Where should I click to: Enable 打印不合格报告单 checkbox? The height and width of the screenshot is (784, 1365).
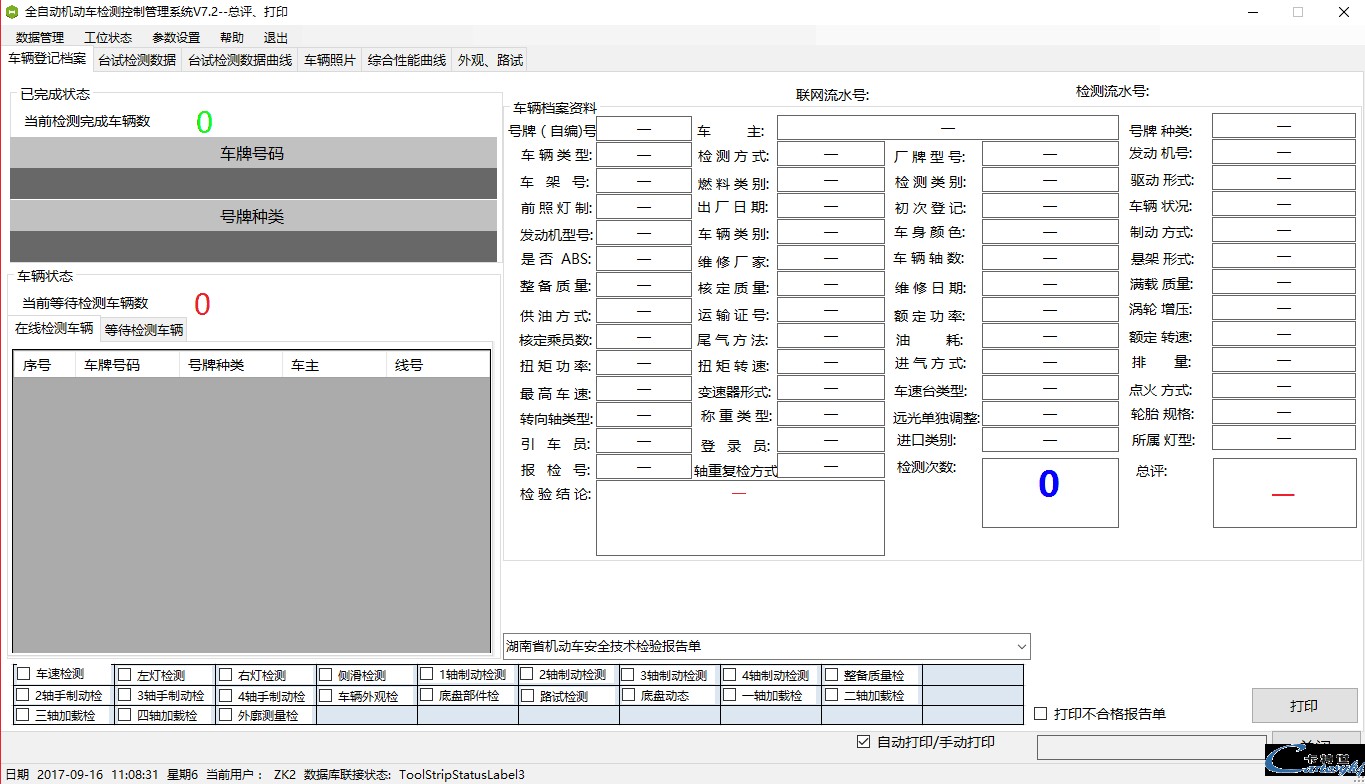(x=1041, y=714)
